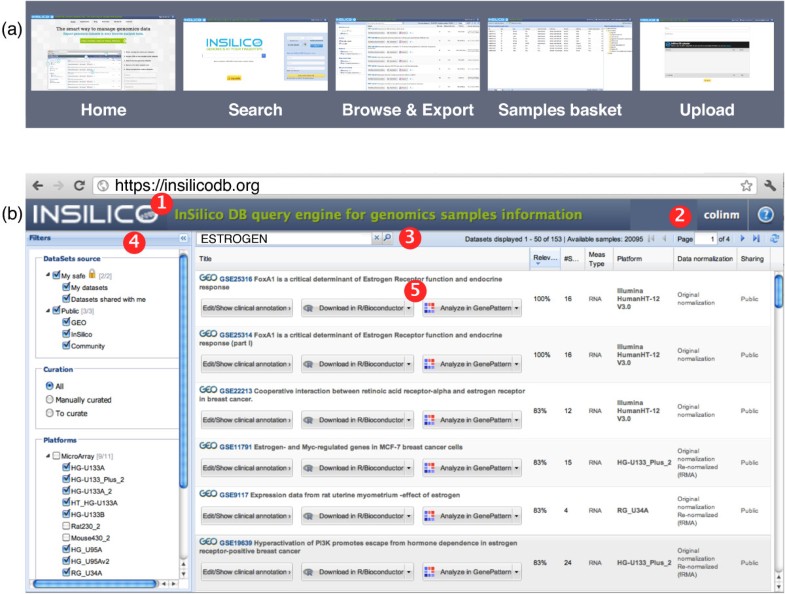Uncheck the My datasets checkbox
785x594 pixels.
[66, 287]
